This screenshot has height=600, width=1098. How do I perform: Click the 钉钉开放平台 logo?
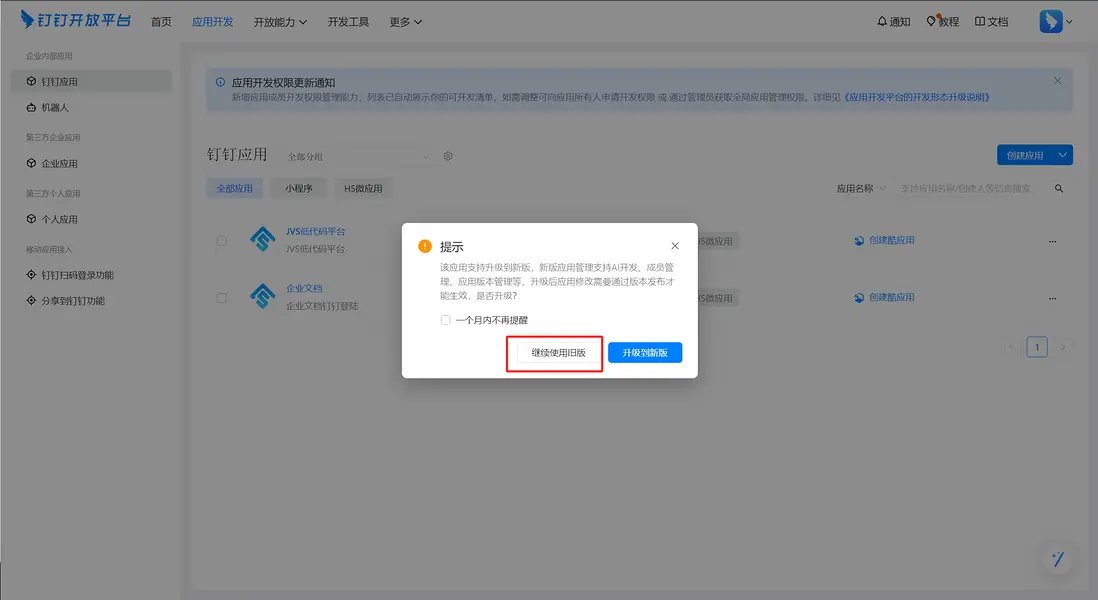72,20
